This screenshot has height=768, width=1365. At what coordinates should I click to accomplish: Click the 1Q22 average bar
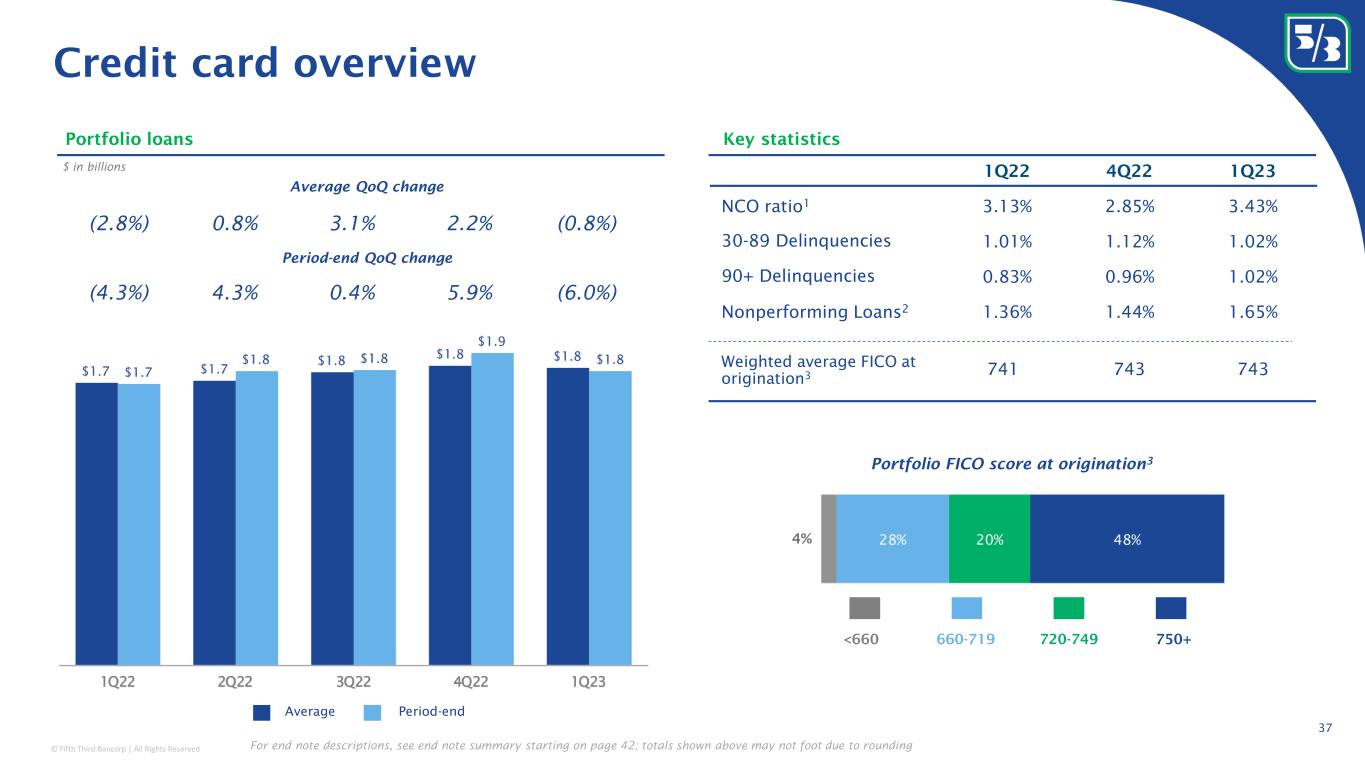coord(96,523)
